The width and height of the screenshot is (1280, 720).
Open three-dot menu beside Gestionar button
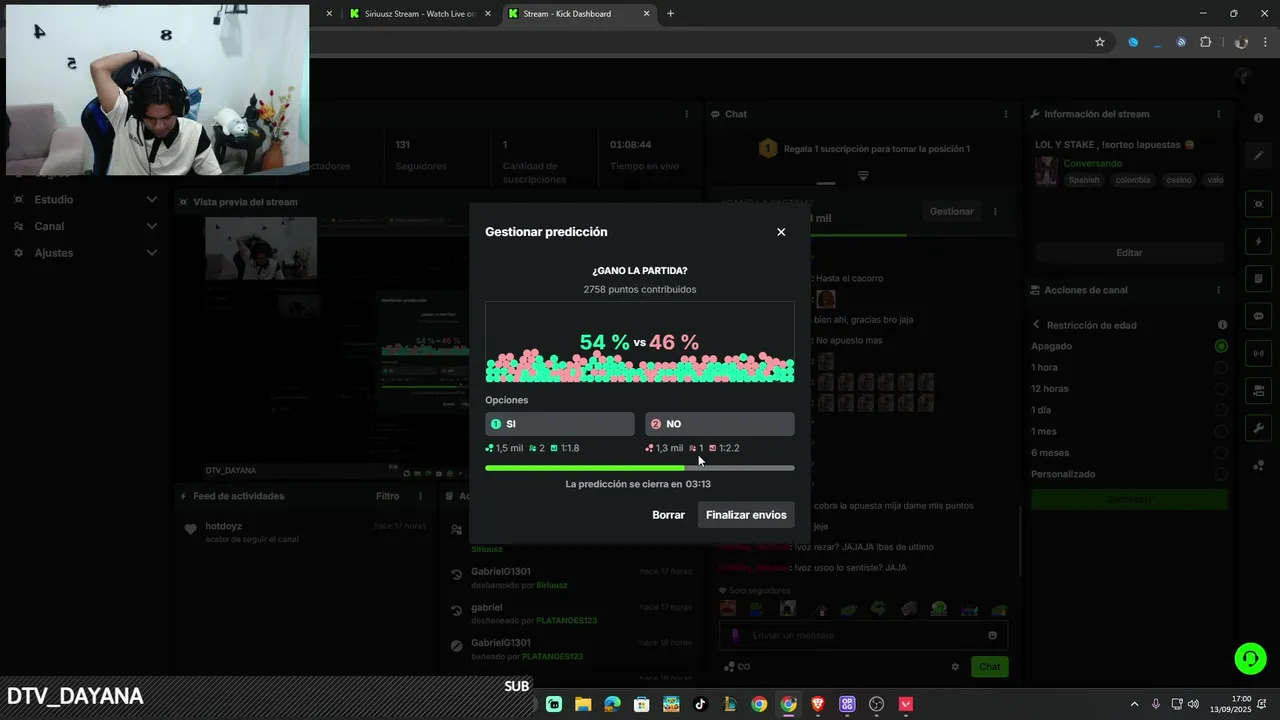[995, 212]
